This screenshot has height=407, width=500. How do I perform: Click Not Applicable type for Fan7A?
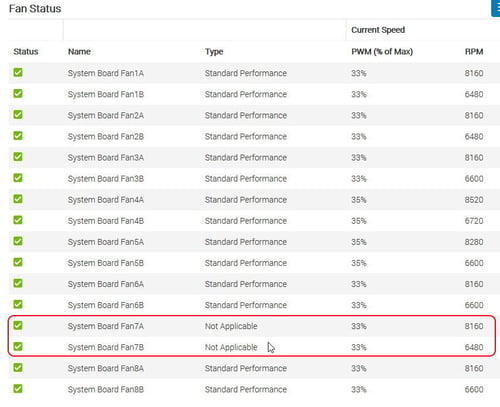(x=231, y=326)
